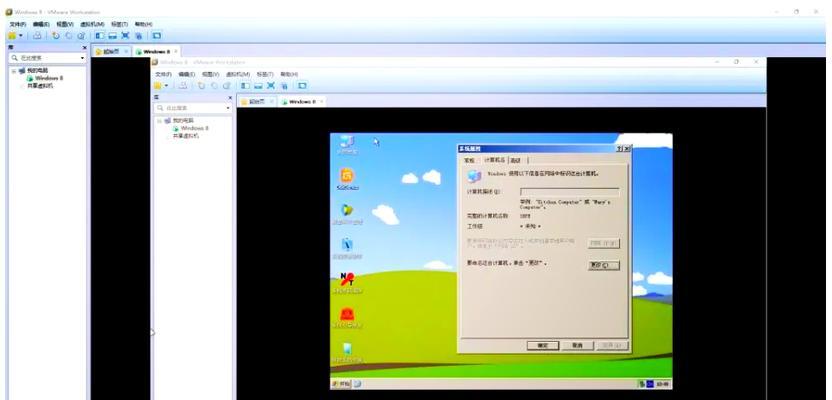Close the library panel in outer VMware window

pyautogui.click(x=84, y=47)
